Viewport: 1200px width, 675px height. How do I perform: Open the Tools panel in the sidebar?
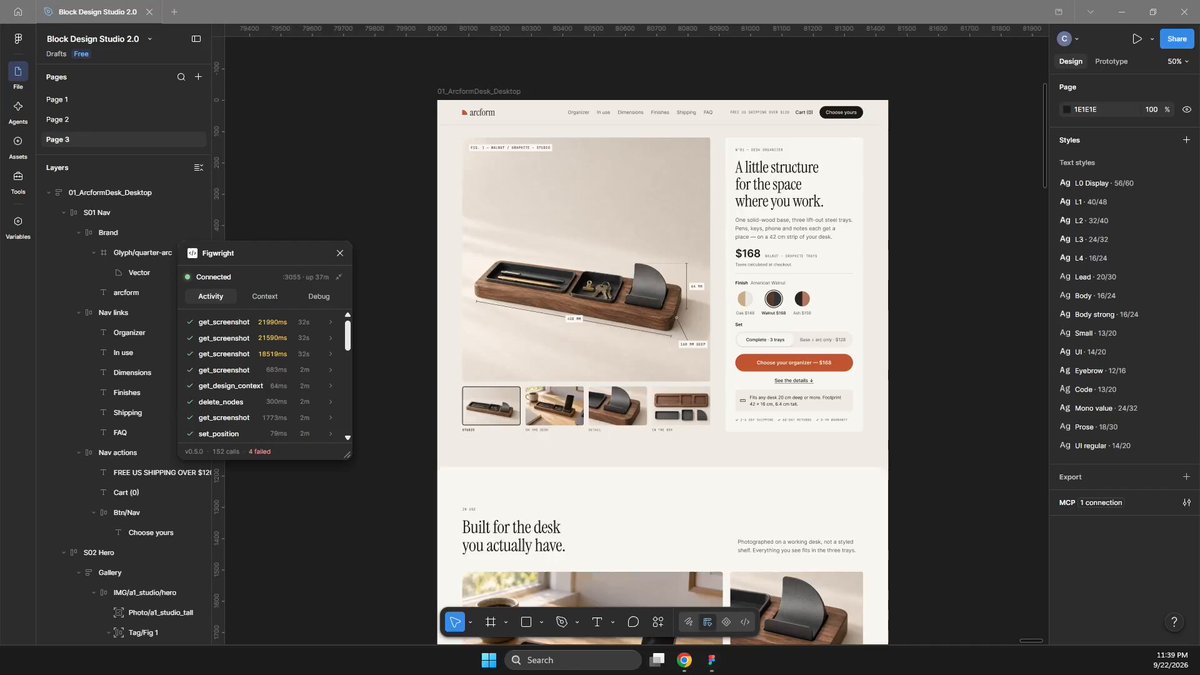[18, 181]
